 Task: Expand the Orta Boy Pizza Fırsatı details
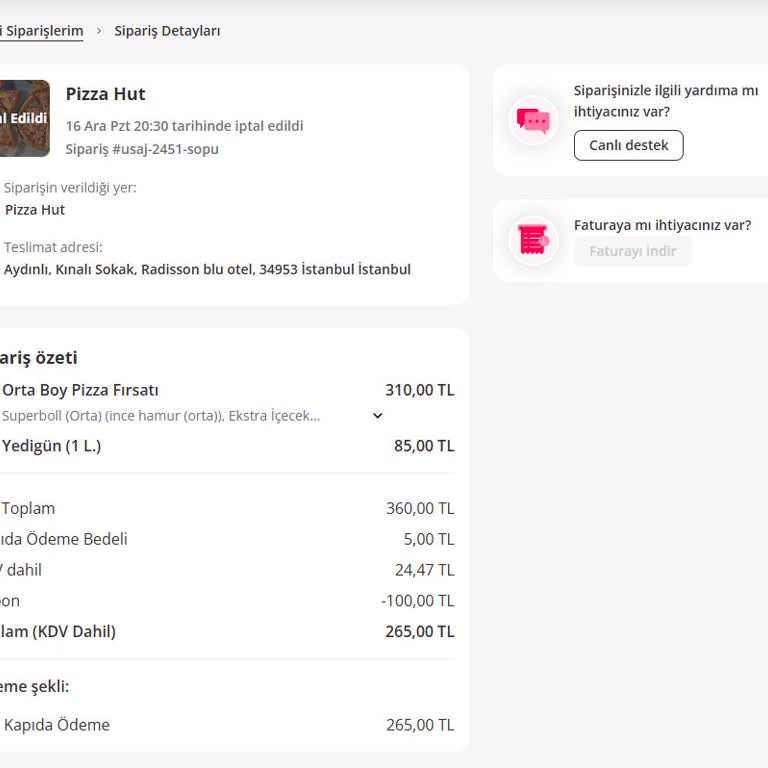[x=378, y=416]
